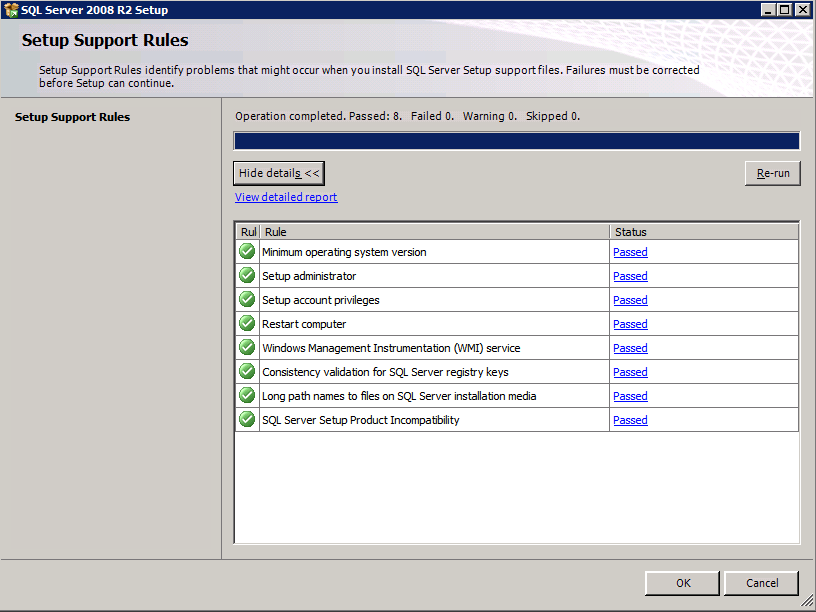Viewport: 816px width, 612px height.
Task: Click the green check icon for Product Incompatibility rule
Action: click(247, 419)
